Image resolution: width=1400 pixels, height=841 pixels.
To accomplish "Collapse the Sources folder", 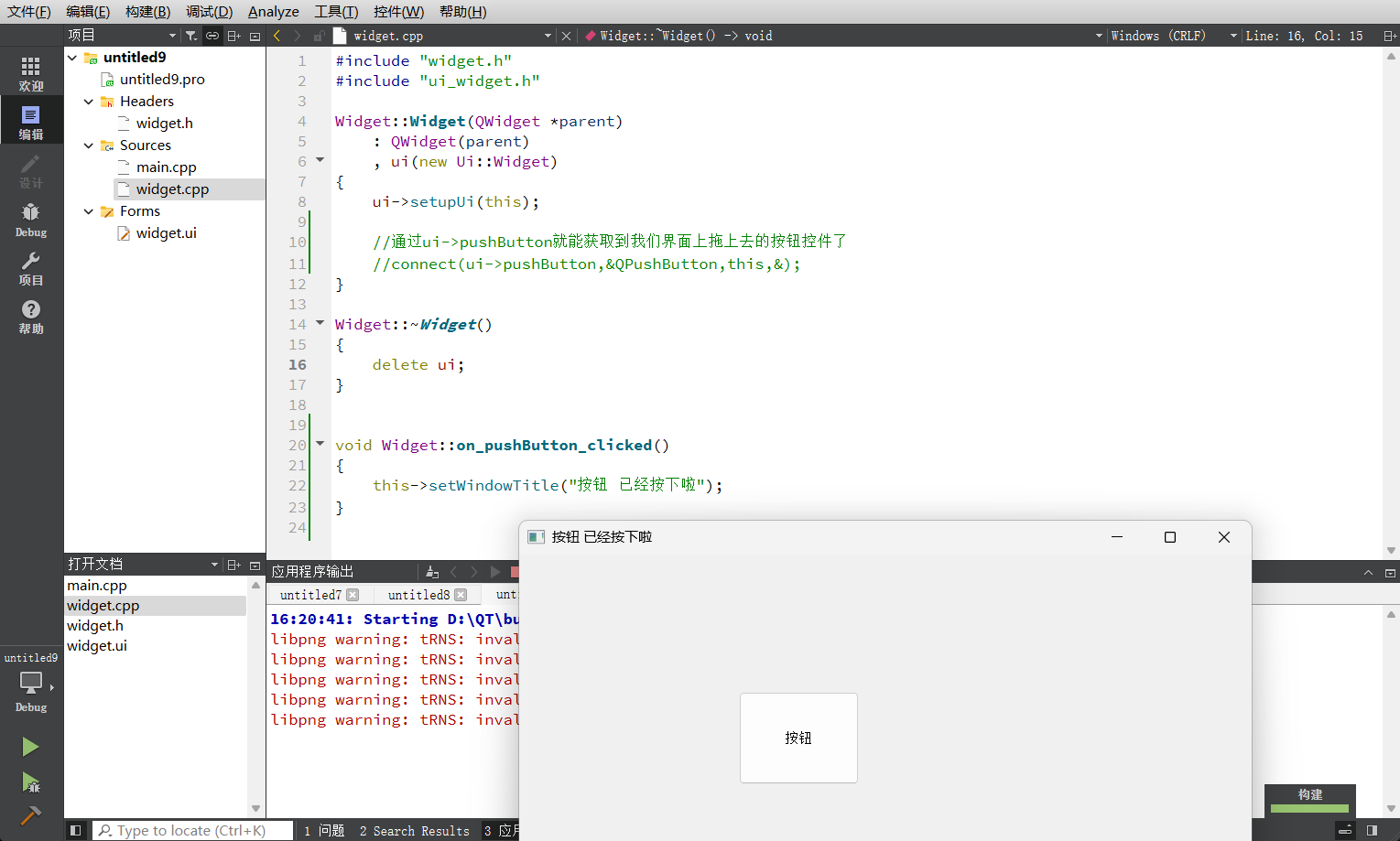I will click(x=89, y=145).
